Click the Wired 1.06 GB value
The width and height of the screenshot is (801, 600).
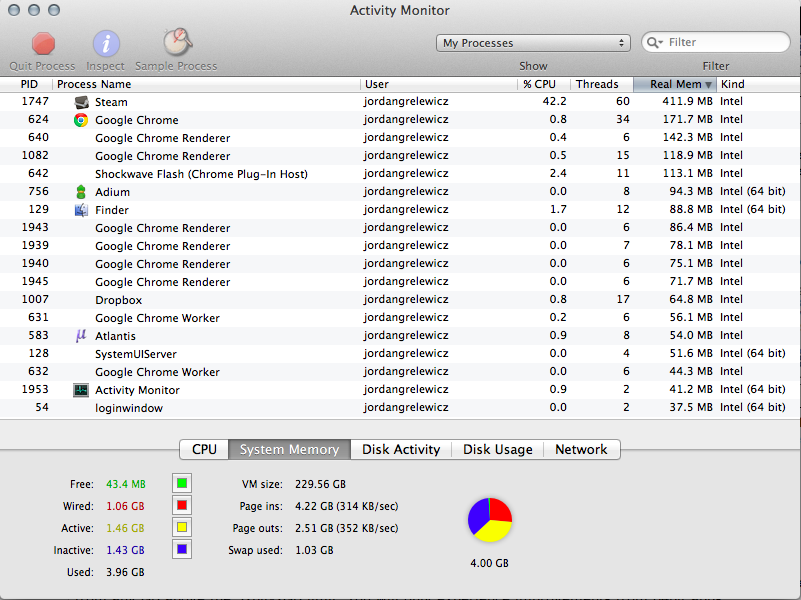(125, 506)
